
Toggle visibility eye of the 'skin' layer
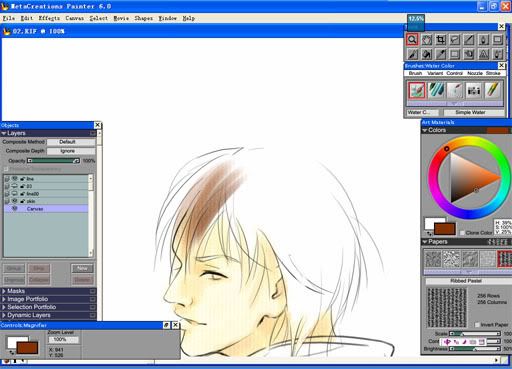(x=14, y=201)
